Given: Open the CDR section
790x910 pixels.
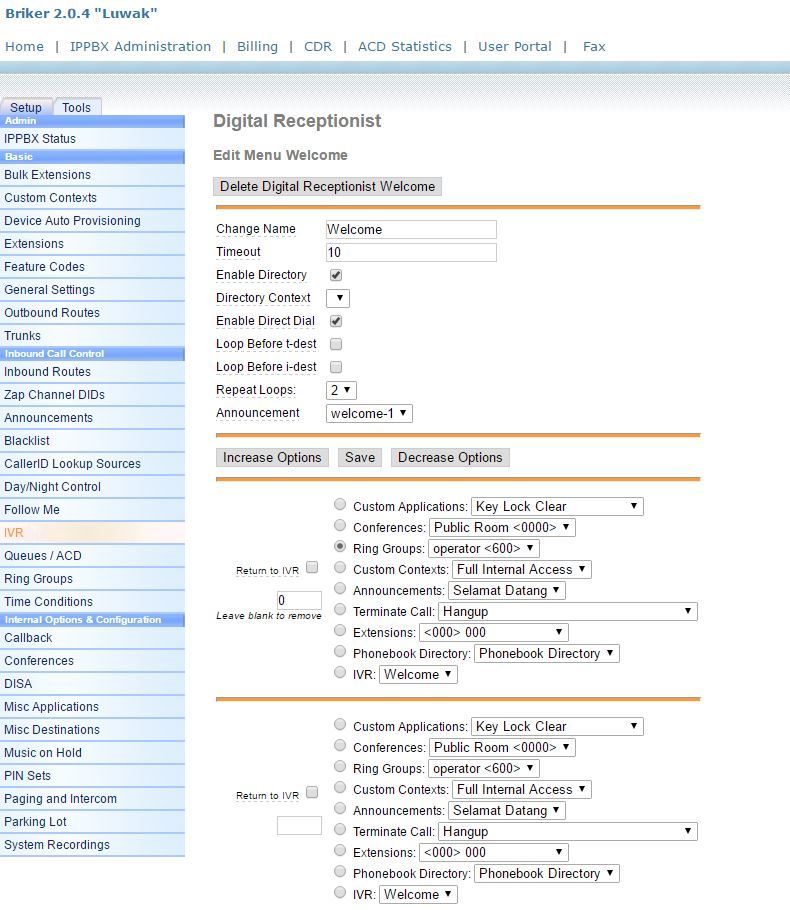Looking at the screenshot, I should (318, 46).
